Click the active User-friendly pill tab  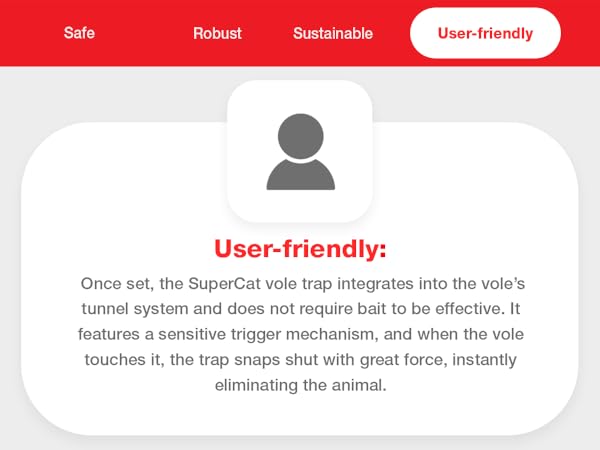coord(485,33)
